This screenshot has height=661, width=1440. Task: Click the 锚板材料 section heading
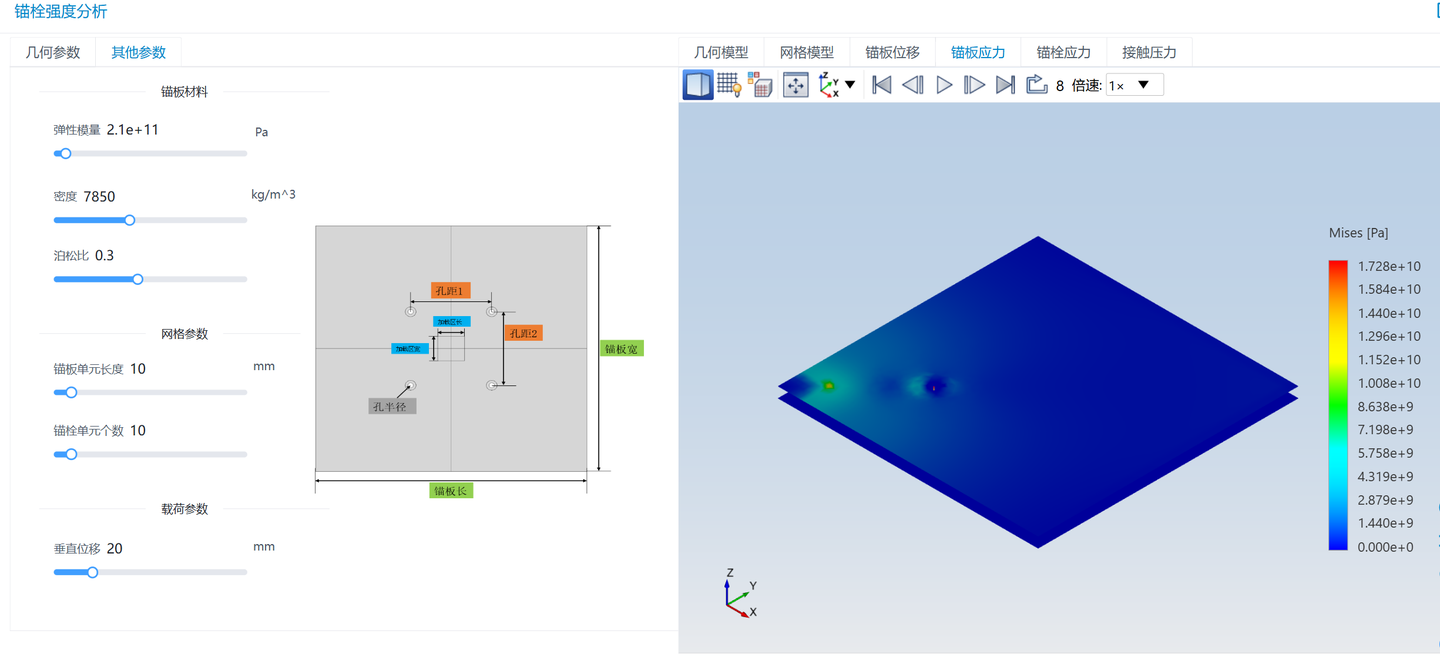tap(184, 91)
